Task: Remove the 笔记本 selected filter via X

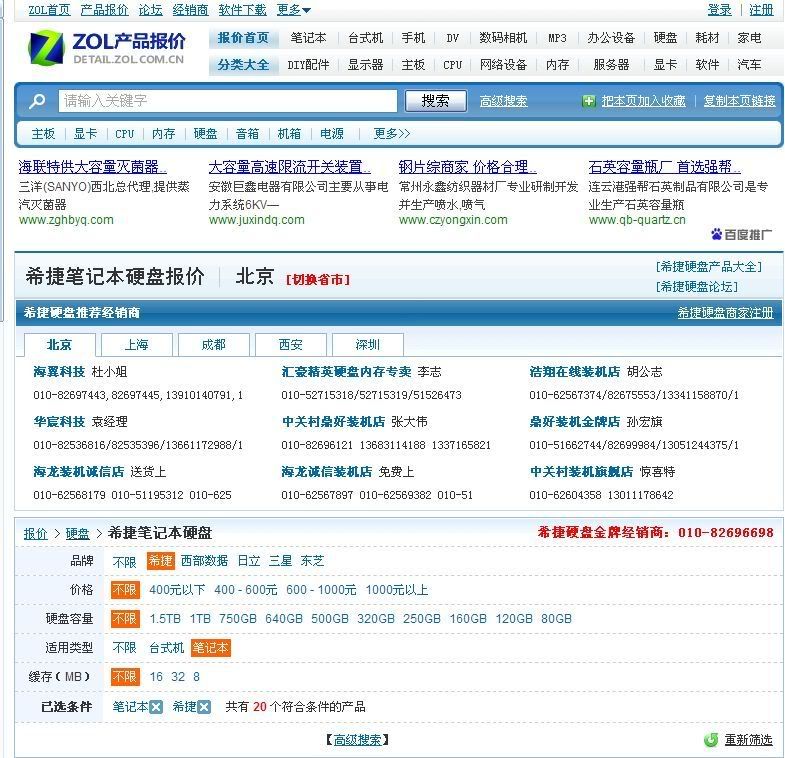Action: pyautogui.click(x=156, y=707)
